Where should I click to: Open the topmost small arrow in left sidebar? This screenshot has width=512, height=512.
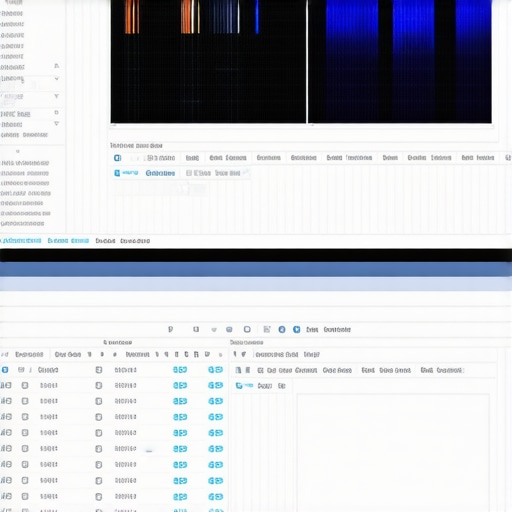(57, 66)
